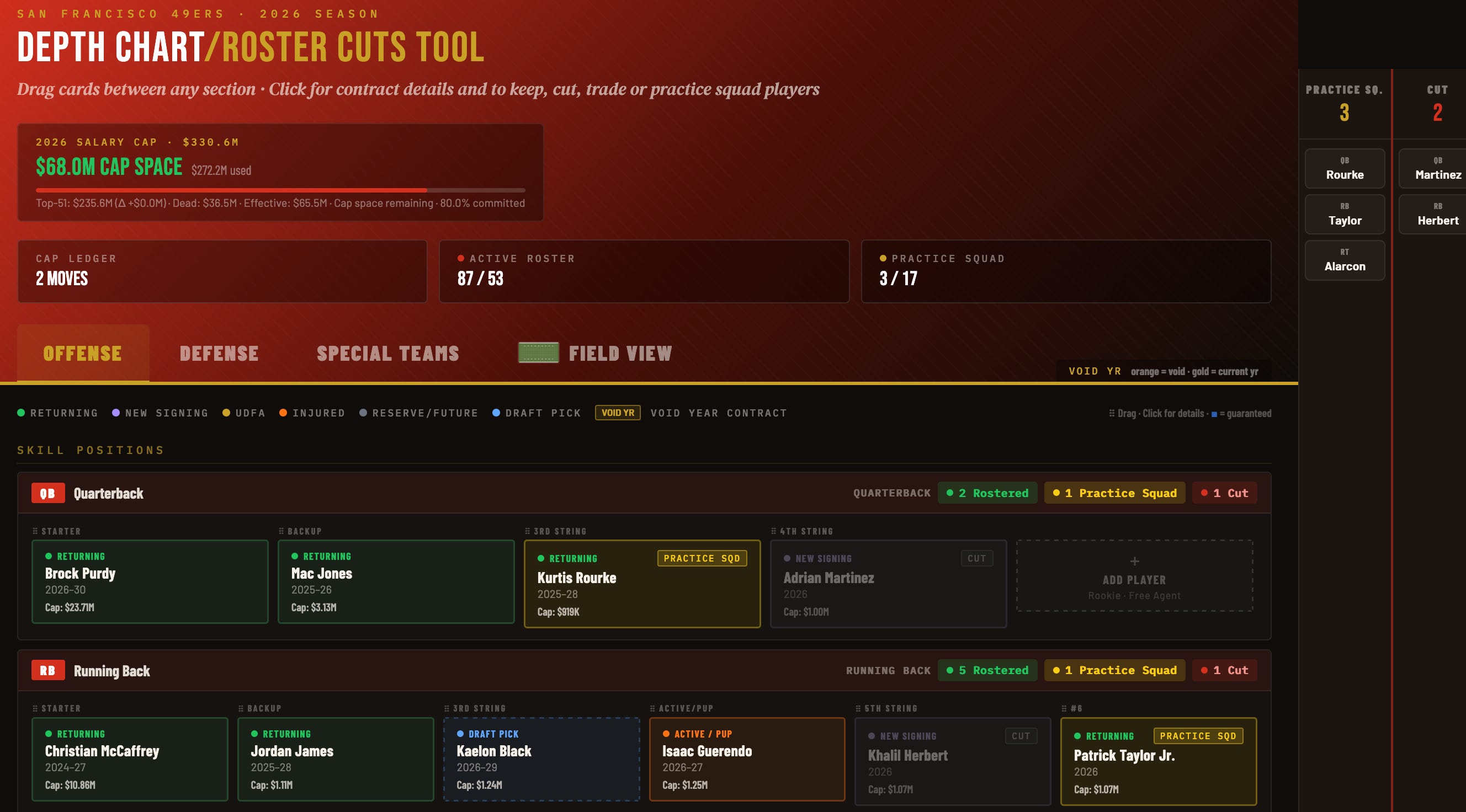Click Add Player slot in Quarterback row
Viewport: 1466px width, 812px height.
coord(1134,575)
